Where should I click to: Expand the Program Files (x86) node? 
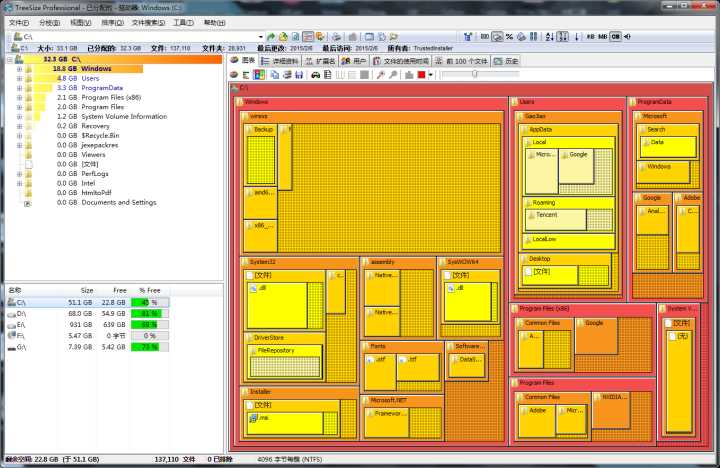coord(19,97)
